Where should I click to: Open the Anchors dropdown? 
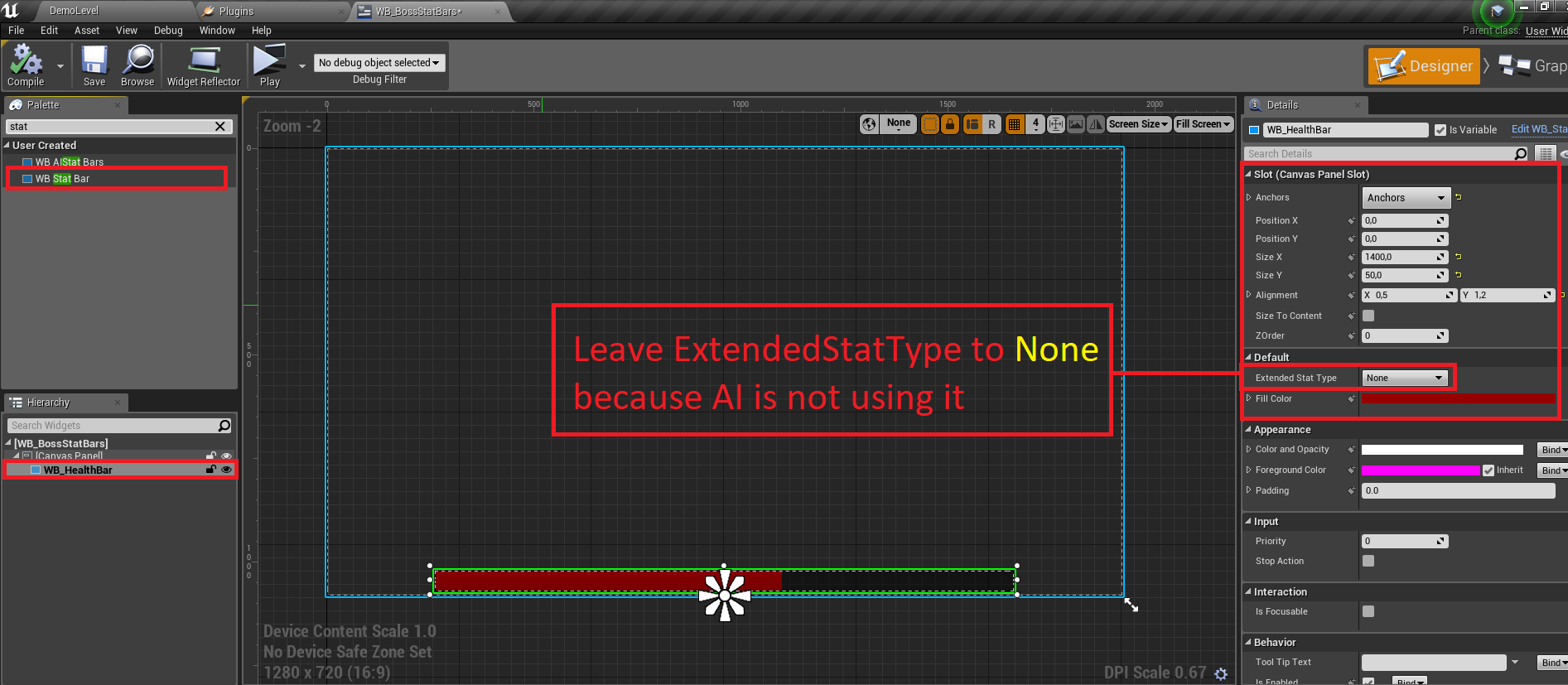(x=1406, y=198)
